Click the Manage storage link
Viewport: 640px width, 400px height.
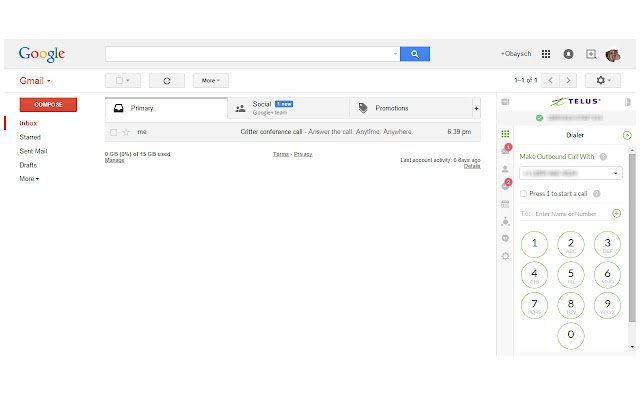pos(114,160)
